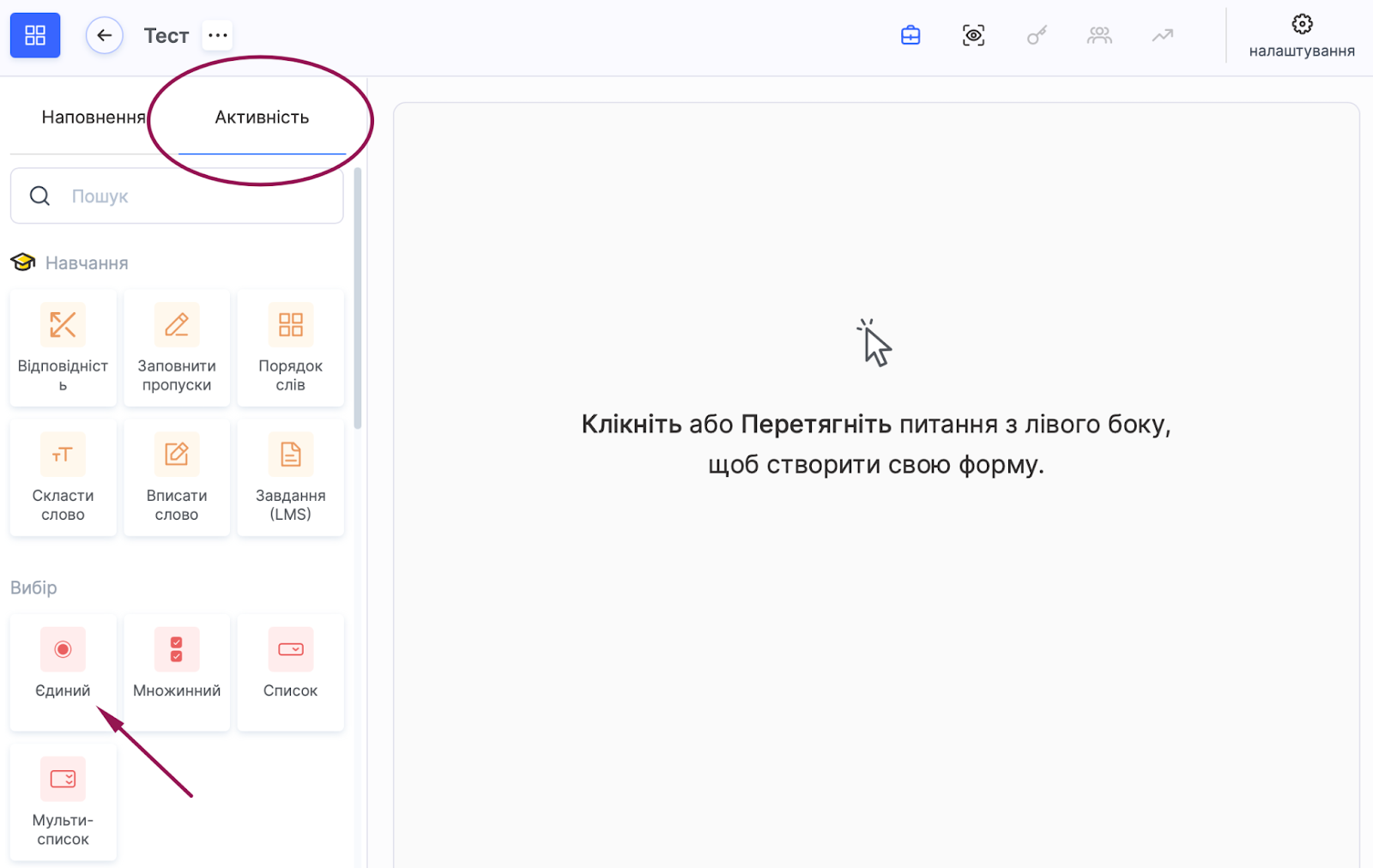Click the Пошук search field
The width and height of the screenshot is (1373, 868).
tap(177, 196)
